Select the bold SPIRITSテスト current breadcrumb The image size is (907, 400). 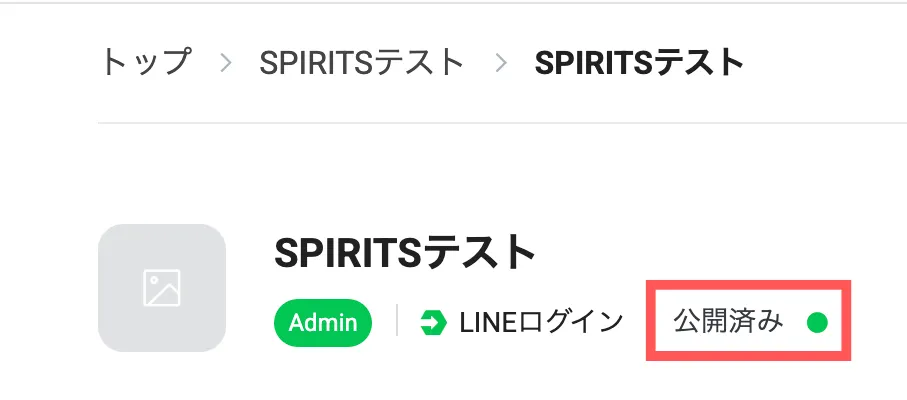click(x=640, y=63)
